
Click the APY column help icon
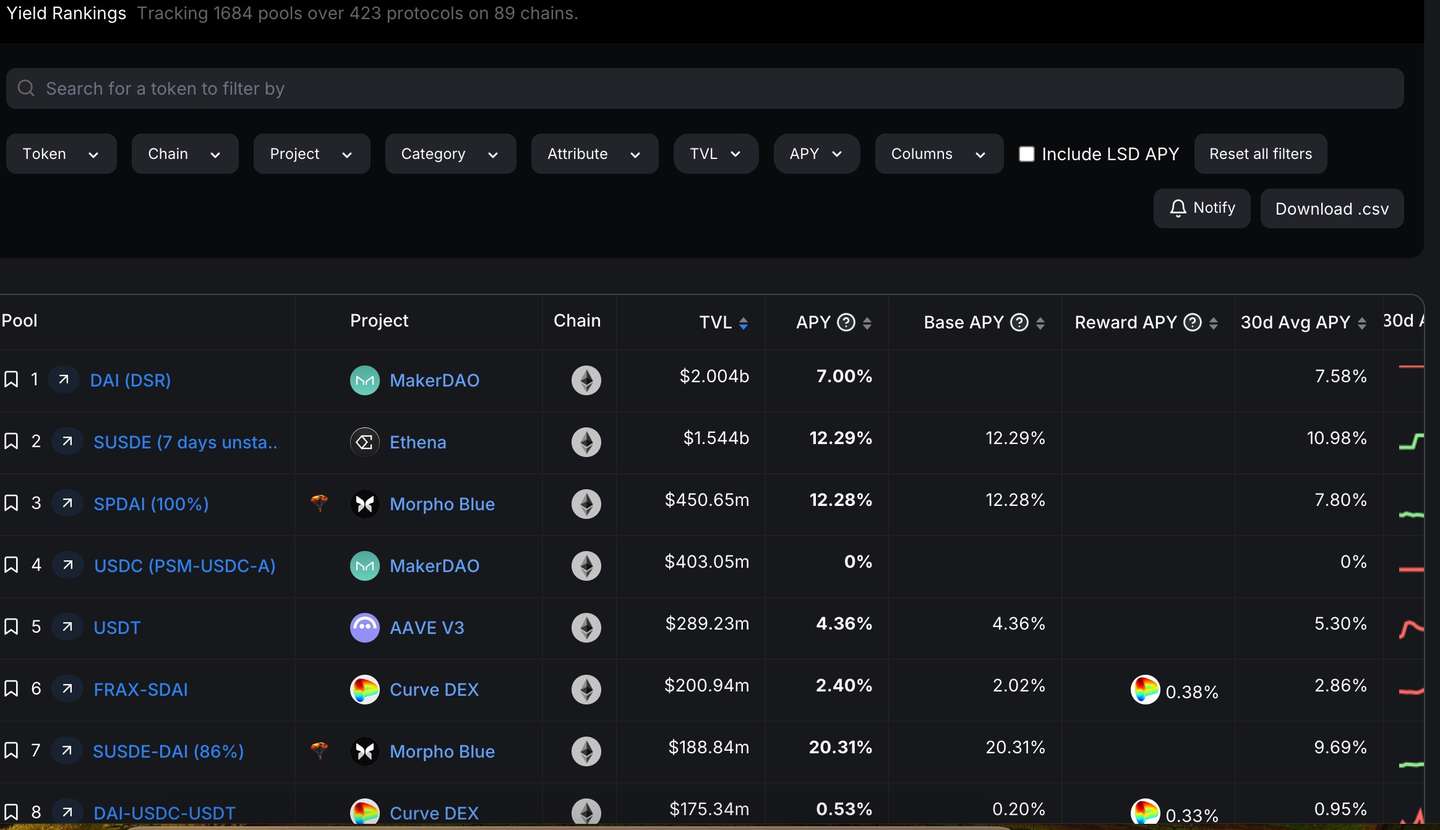[x=846, y=322]
